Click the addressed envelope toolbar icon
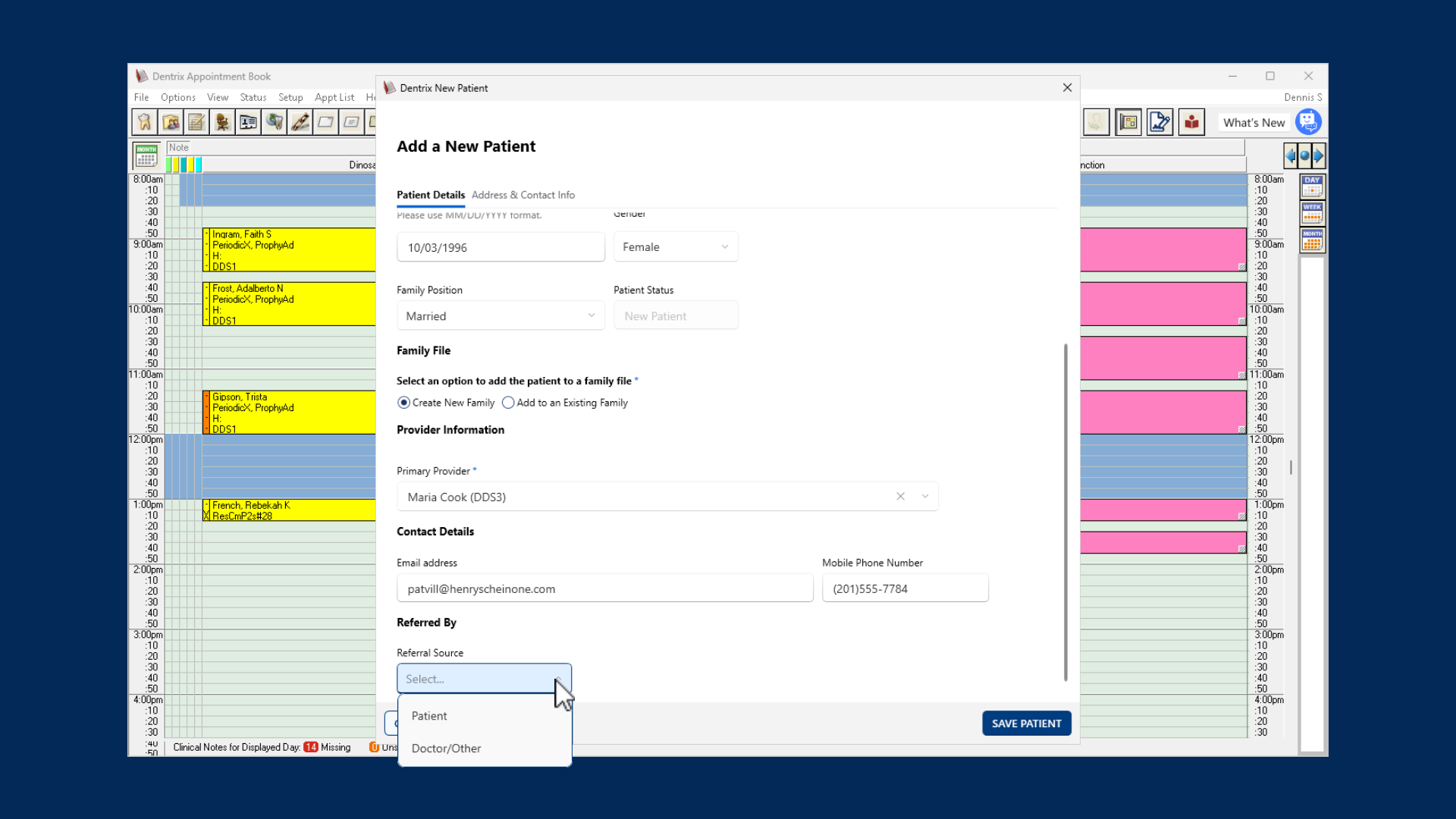The image size is (1456, 819). coord(351,122)
